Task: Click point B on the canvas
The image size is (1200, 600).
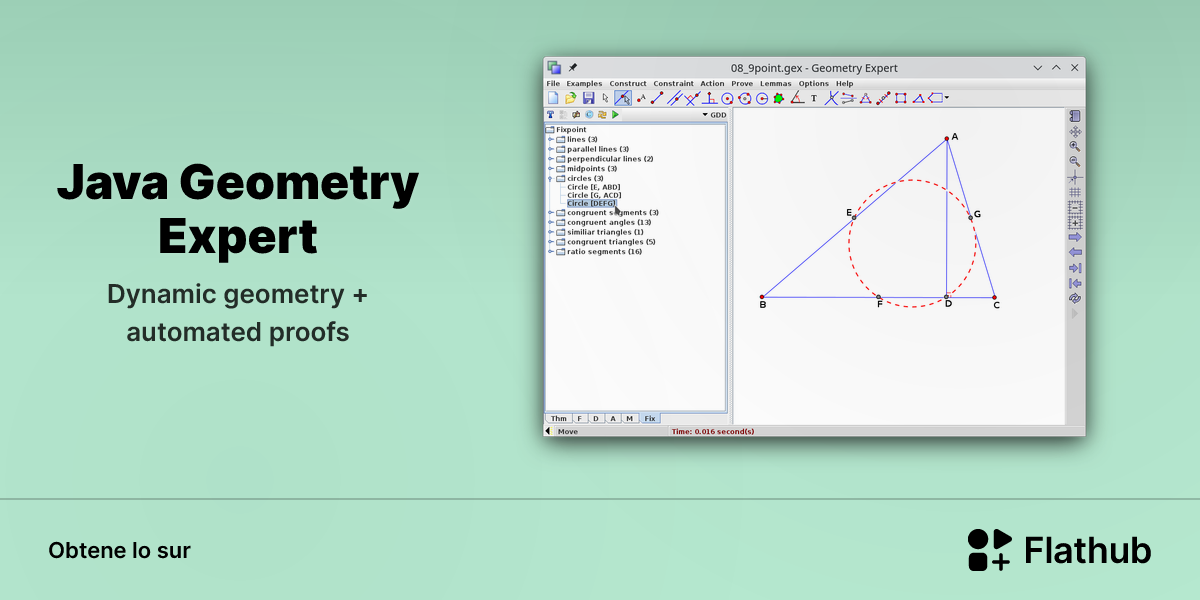Action: [762, 297]
